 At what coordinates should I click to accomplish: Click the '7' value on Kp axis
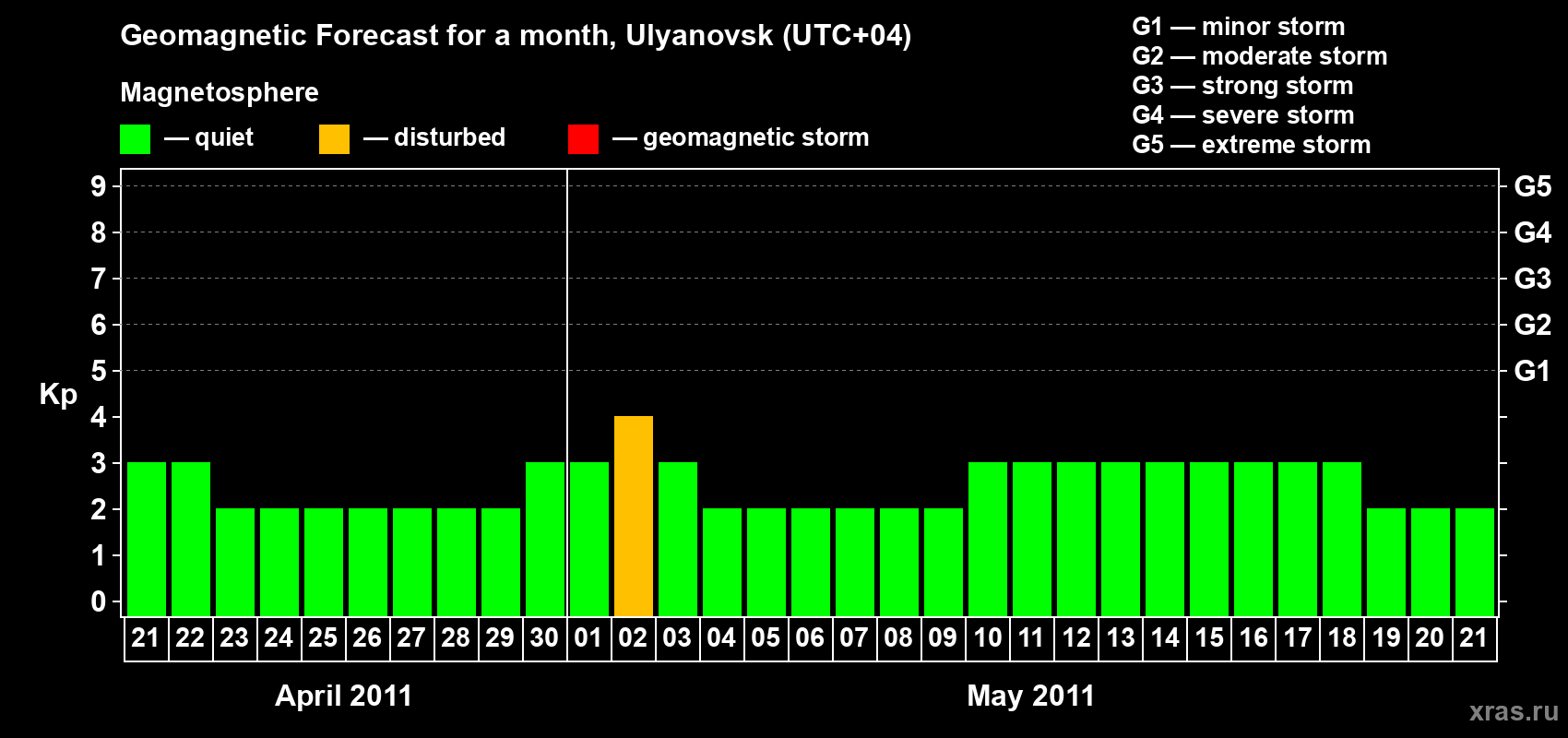[99, 279]
